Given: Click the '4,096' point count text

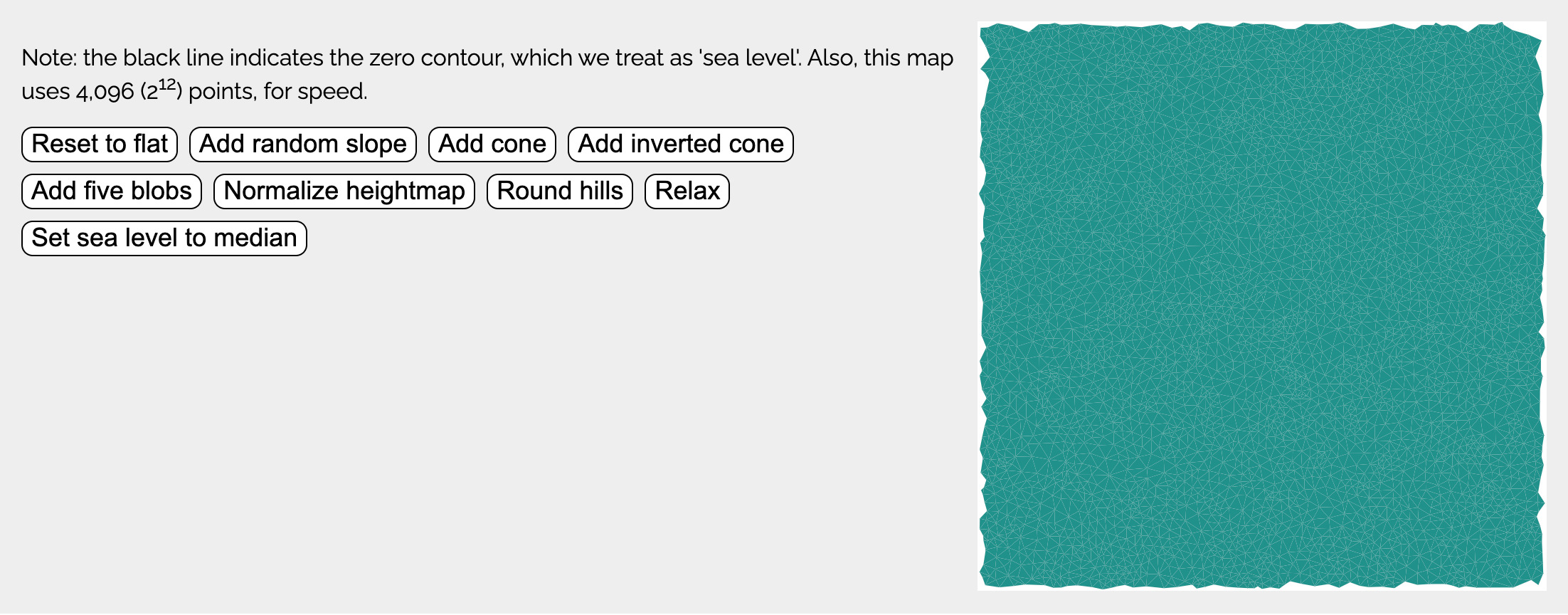Looking at the screenshot, I should point(105,92).
